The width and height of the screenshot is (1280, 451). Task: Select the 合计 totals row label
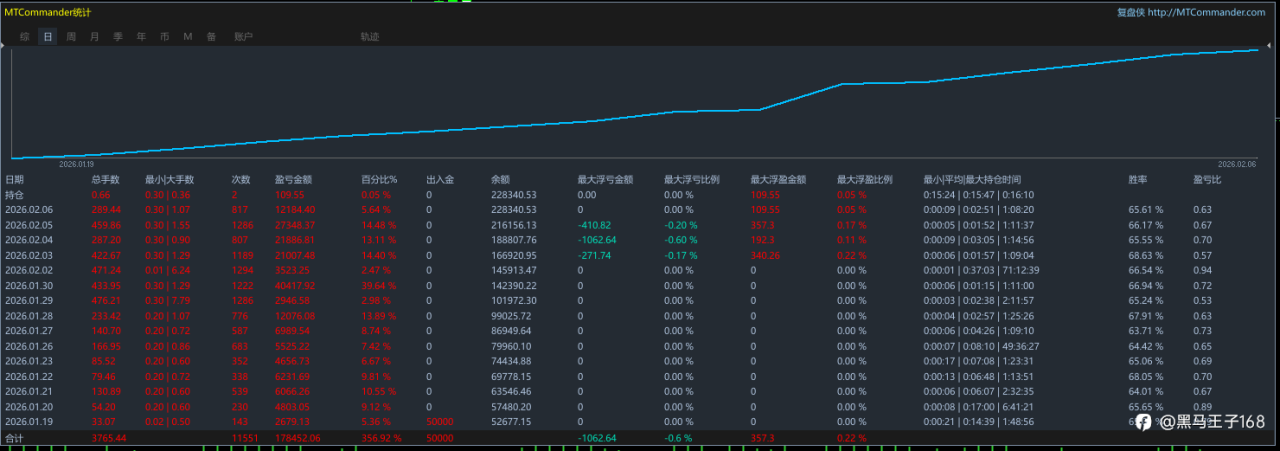click(15, 437)
